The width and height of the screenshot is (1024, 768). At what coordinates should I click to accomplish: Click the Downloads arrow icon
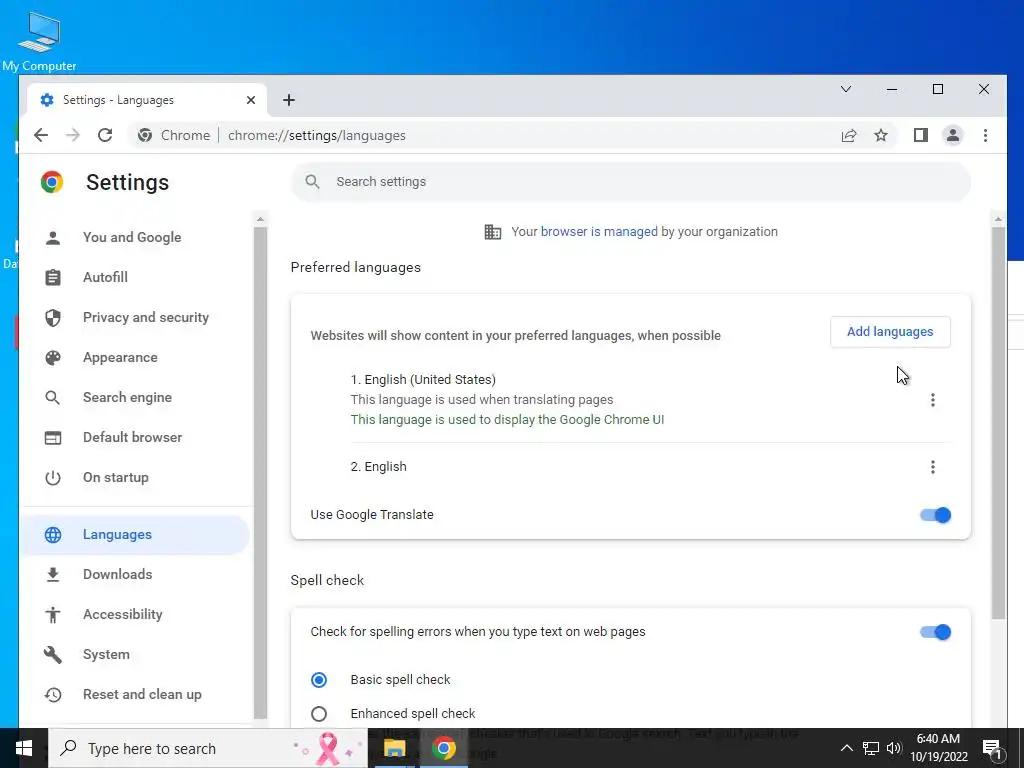click(53, 575)
